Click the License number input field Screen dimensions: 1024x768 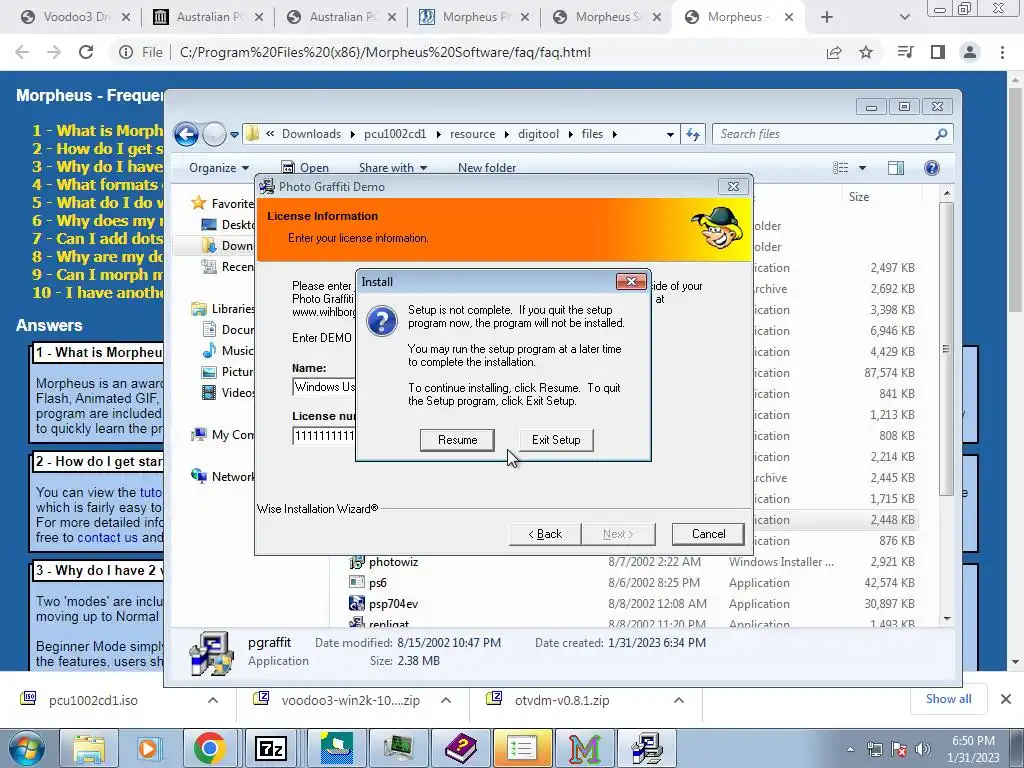(325, 436)
